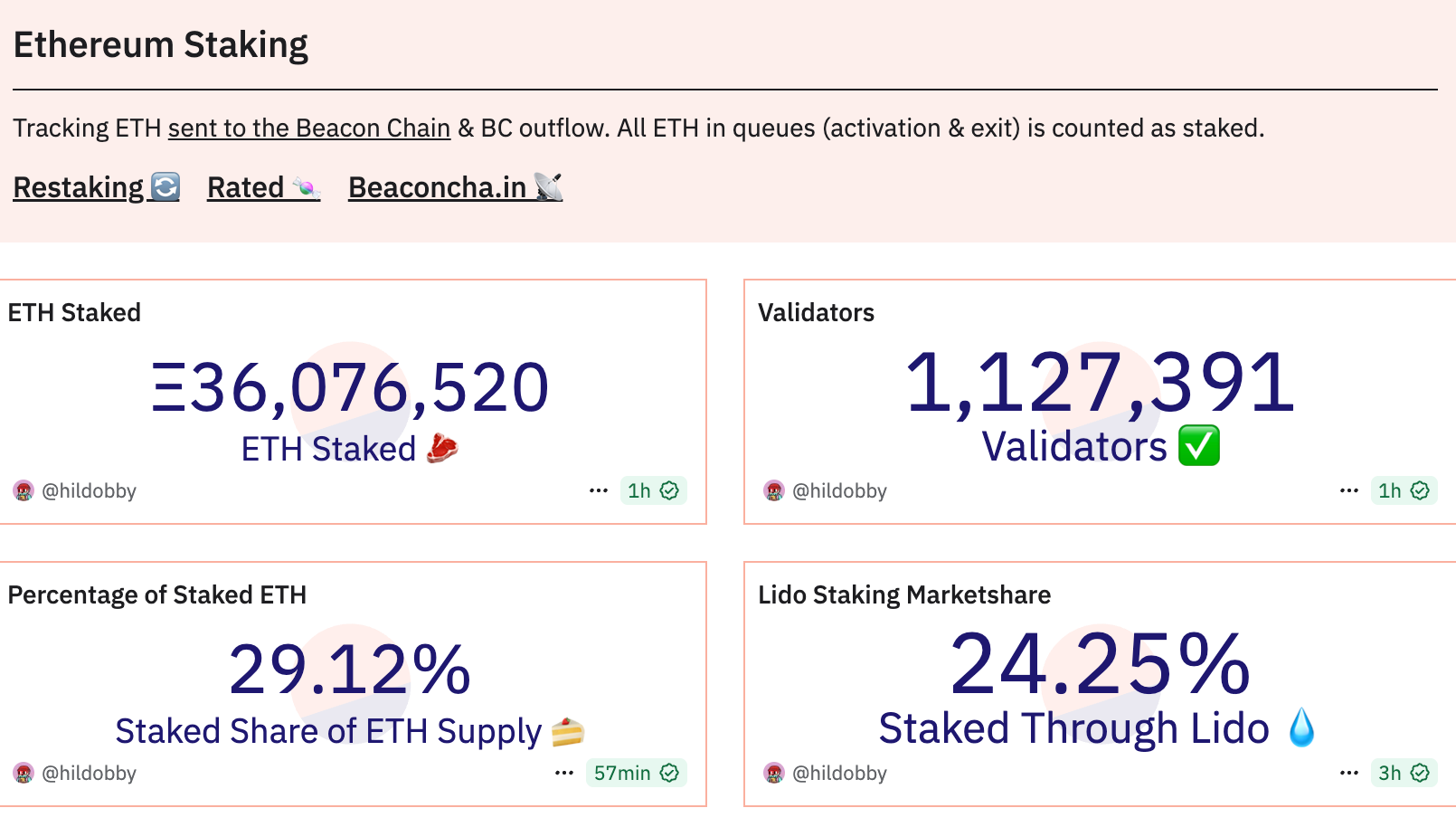Open 'sent to the Beacon Chain' link
This screenshot has width=1456, height=827.
(x=309, y=128)
